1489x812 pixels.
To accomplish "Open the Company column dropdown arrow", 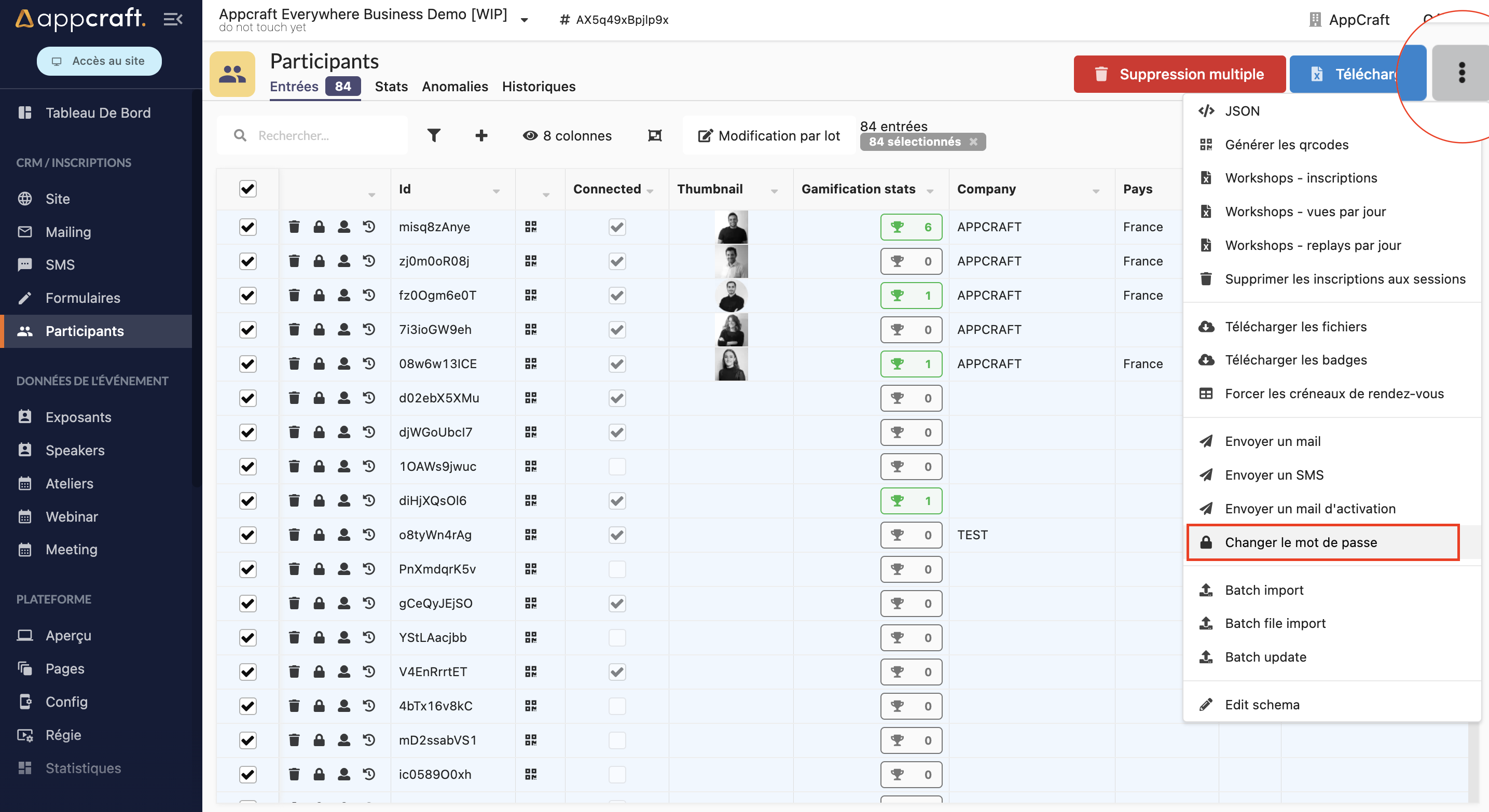I will click(x=1095, y=191).
